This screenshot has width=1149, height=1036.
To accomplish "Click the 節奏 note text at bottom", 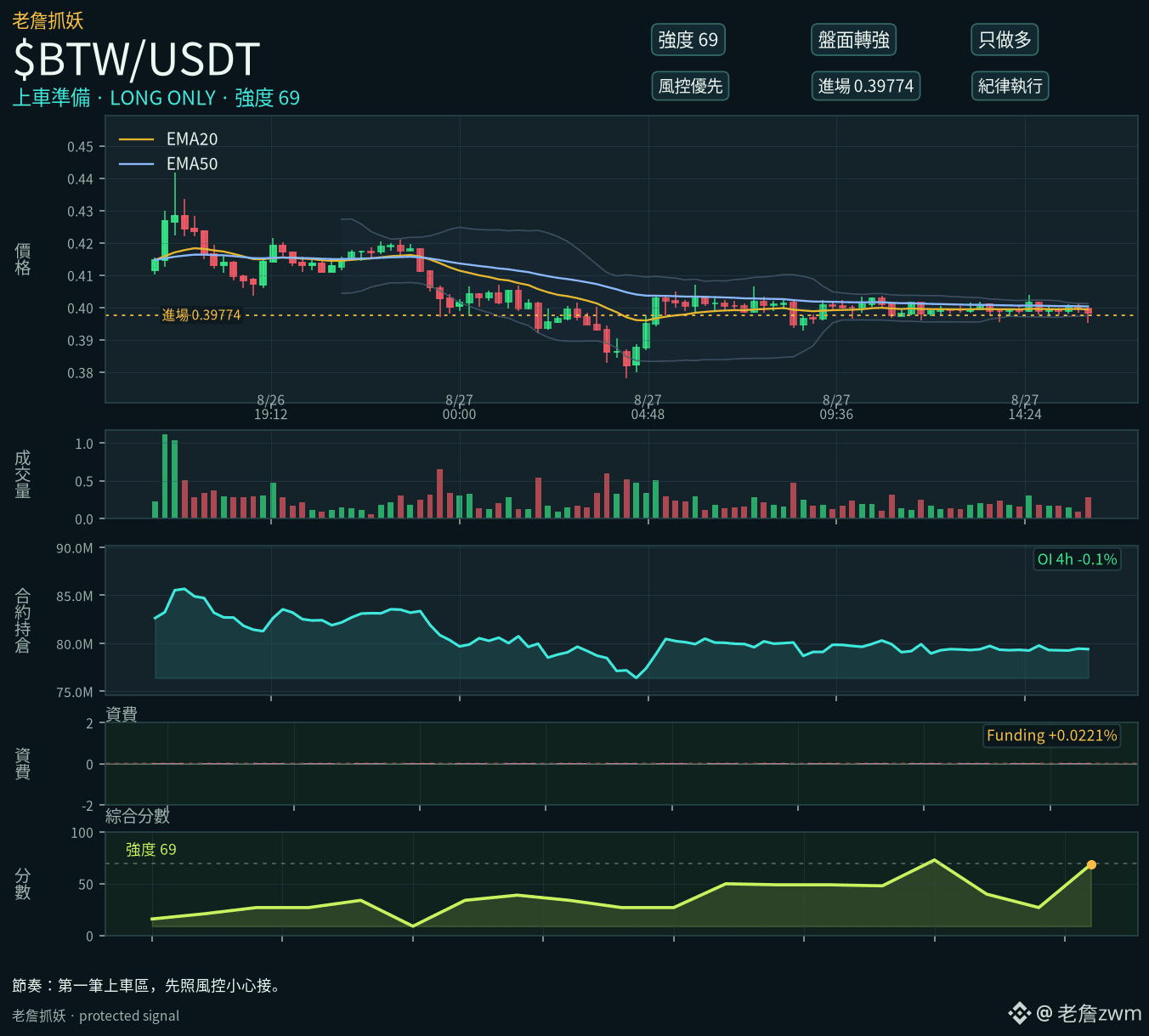I will click(x=148, y=986).
